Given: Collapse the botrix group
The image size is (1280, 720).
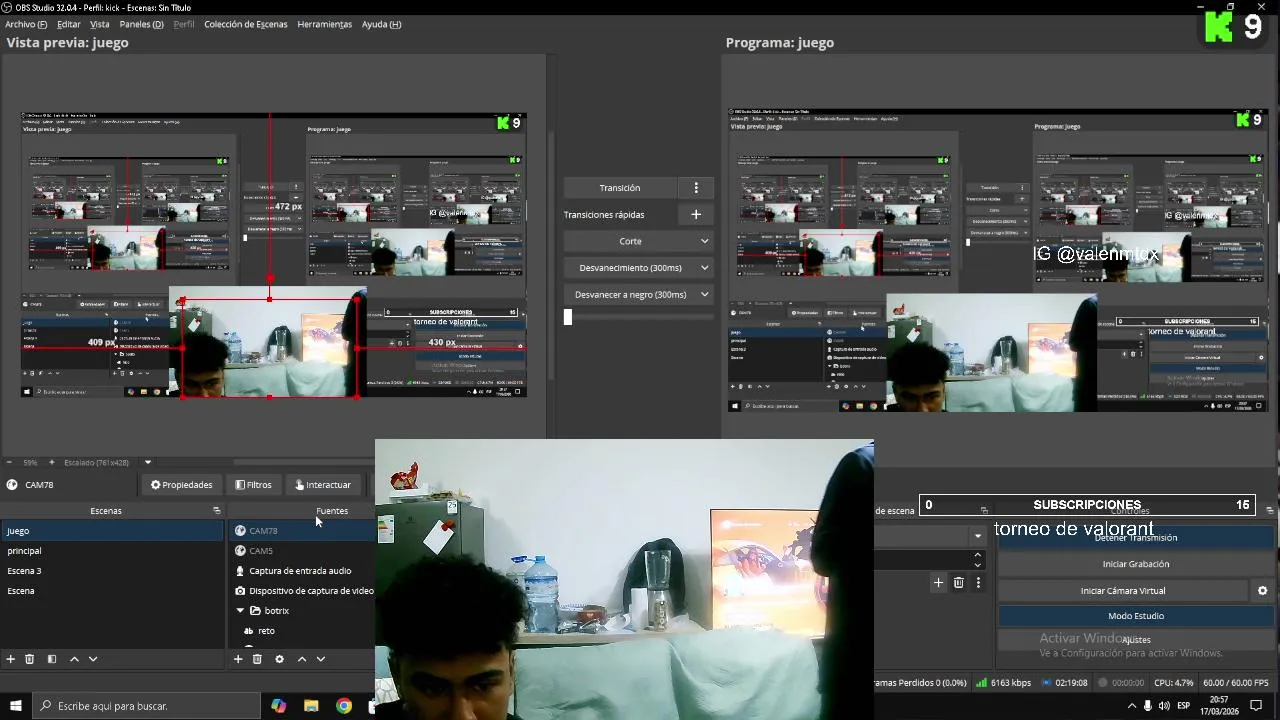Looking at the screenshot, I should tap(240, 611).
